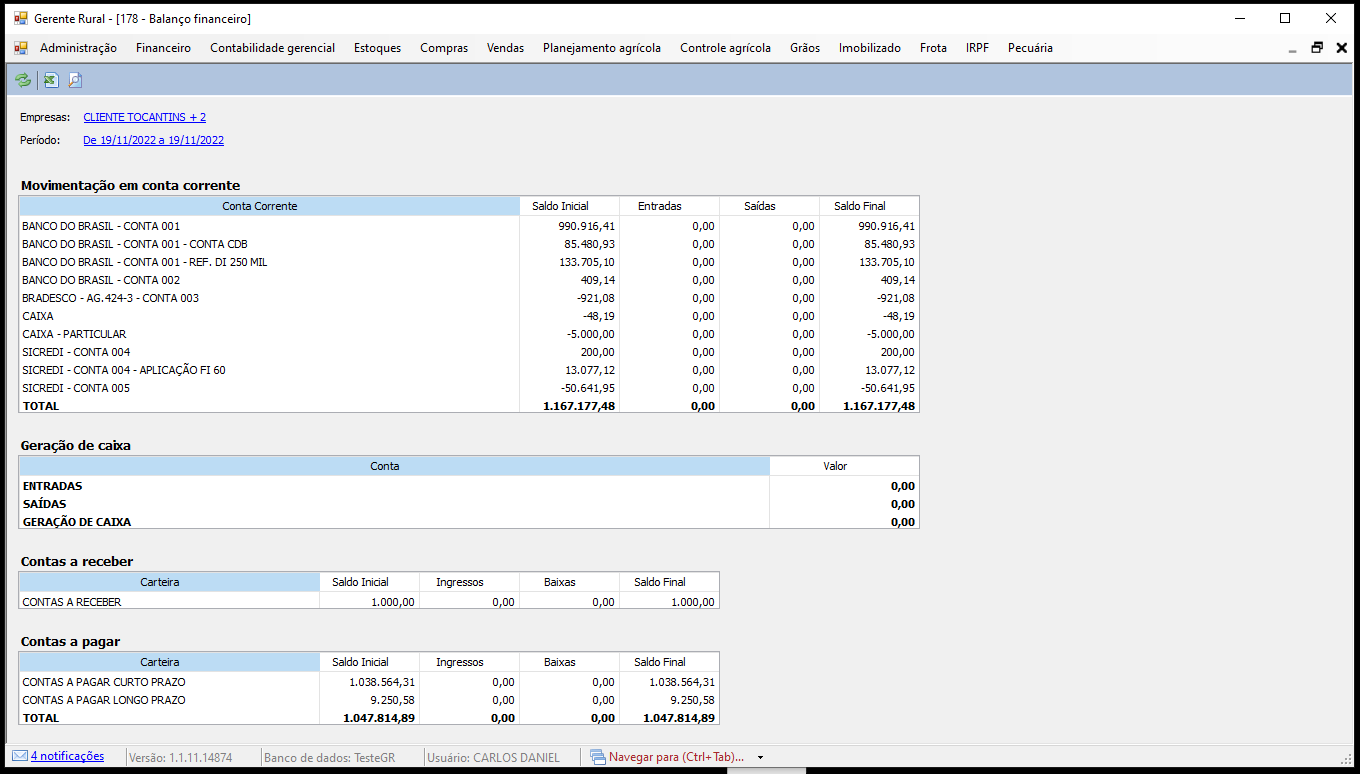
Task: Open the Estoques menu
Action: tap(377, 48)
